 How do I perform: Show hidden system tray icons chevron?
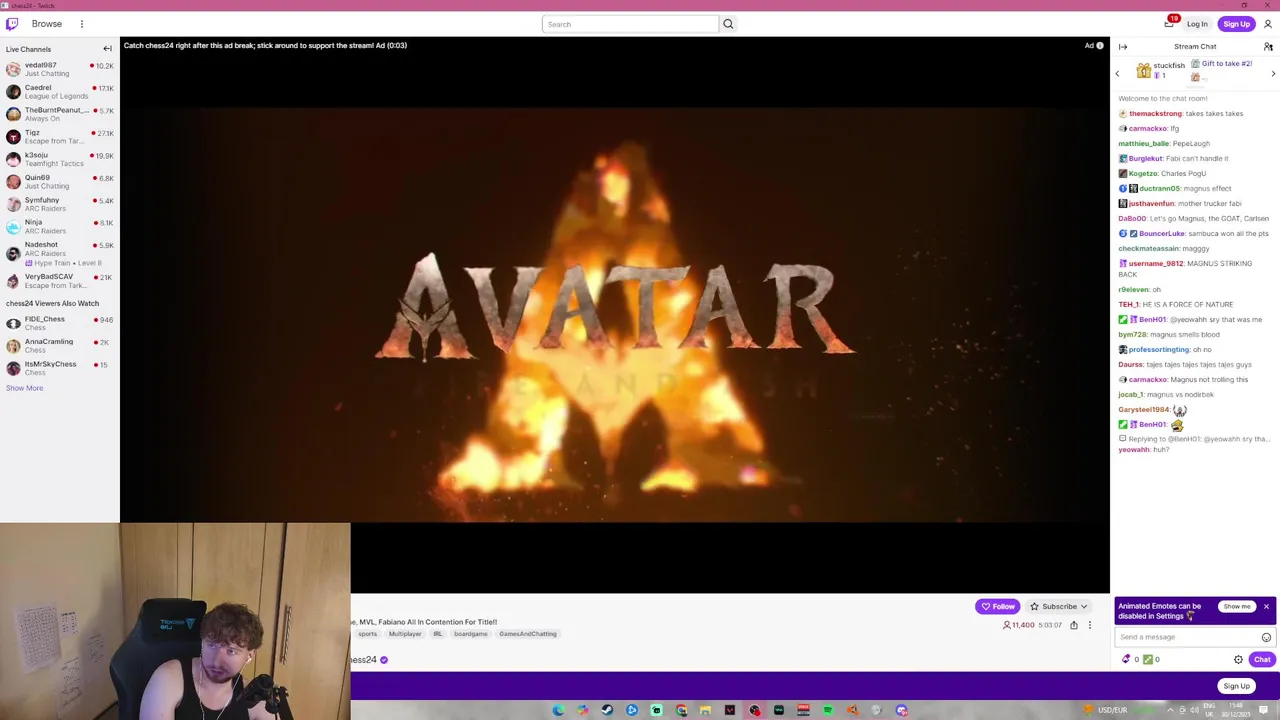(x=1170, y=710)
